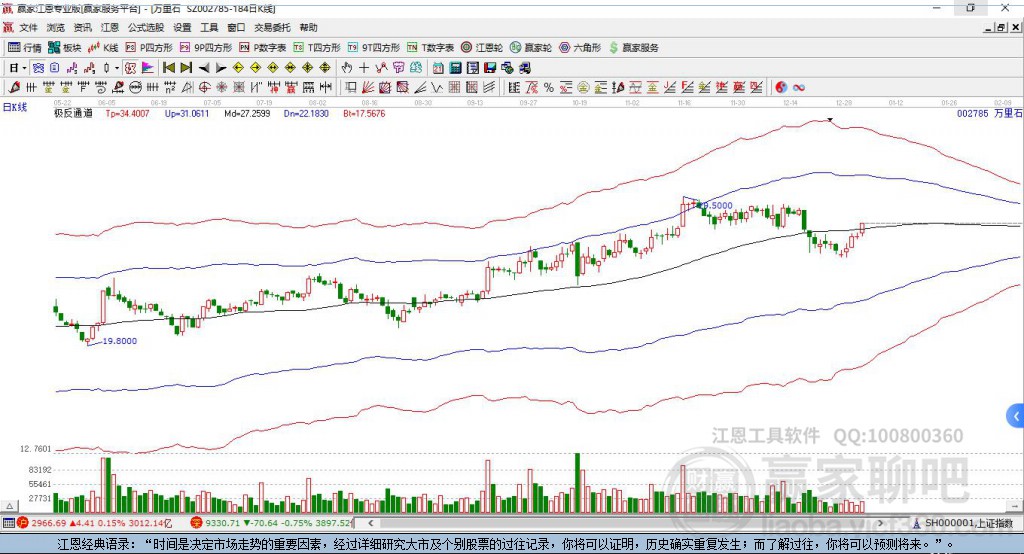This screenshot has height=554, width=1024.
Task: Click the 日K线 chart label
Action: point(14,107)
